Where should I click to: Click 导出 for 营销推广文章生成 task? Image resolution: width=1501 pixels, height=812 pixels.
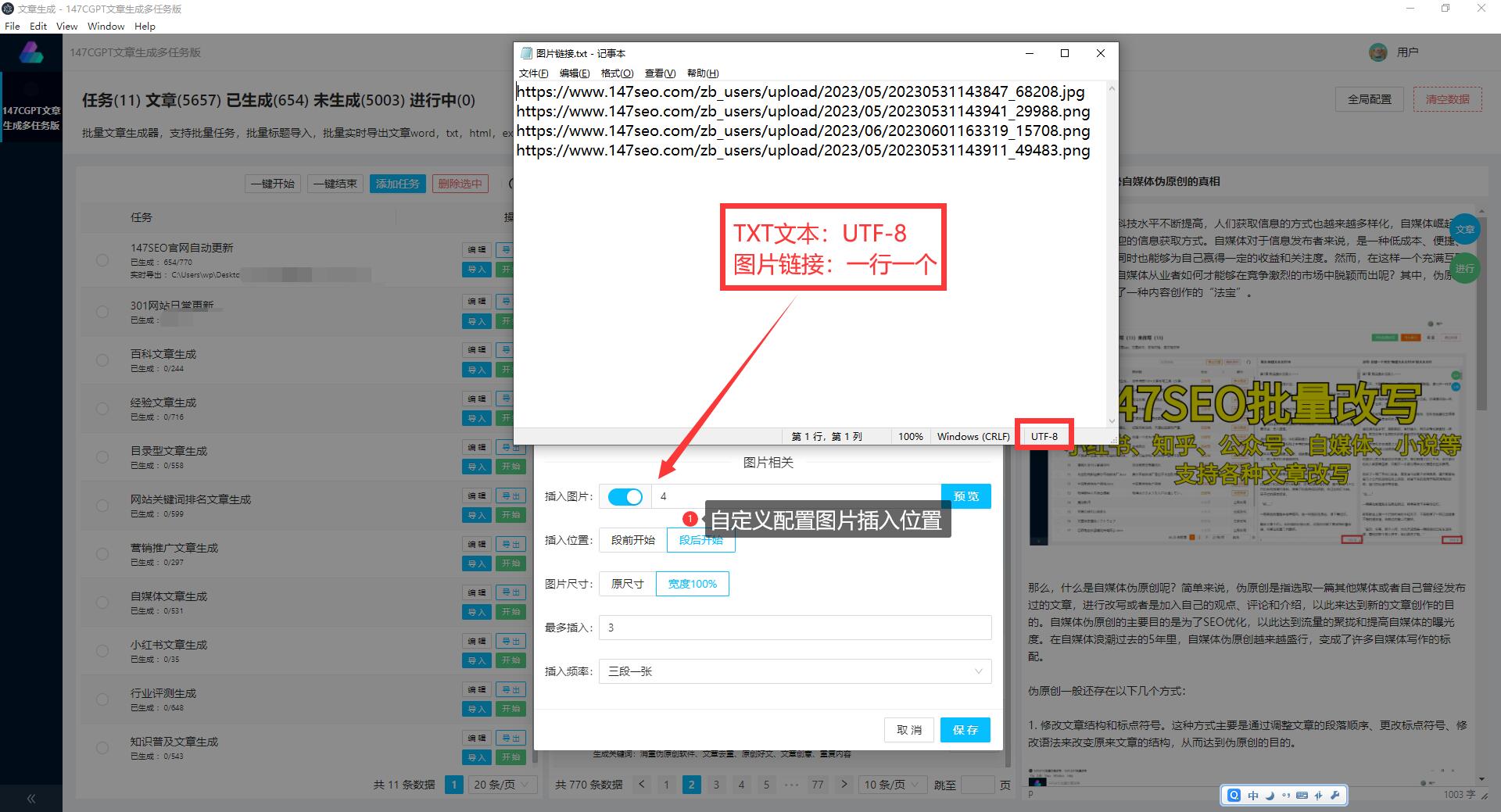(x=511, y=544)
